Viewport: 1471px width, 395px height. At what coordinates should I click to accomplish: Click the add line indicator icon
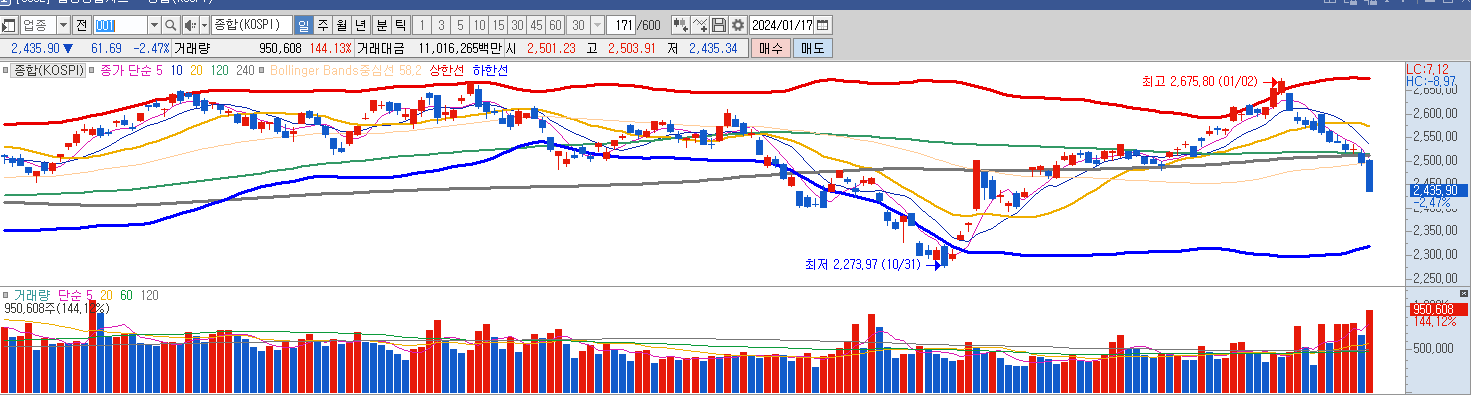700,25
